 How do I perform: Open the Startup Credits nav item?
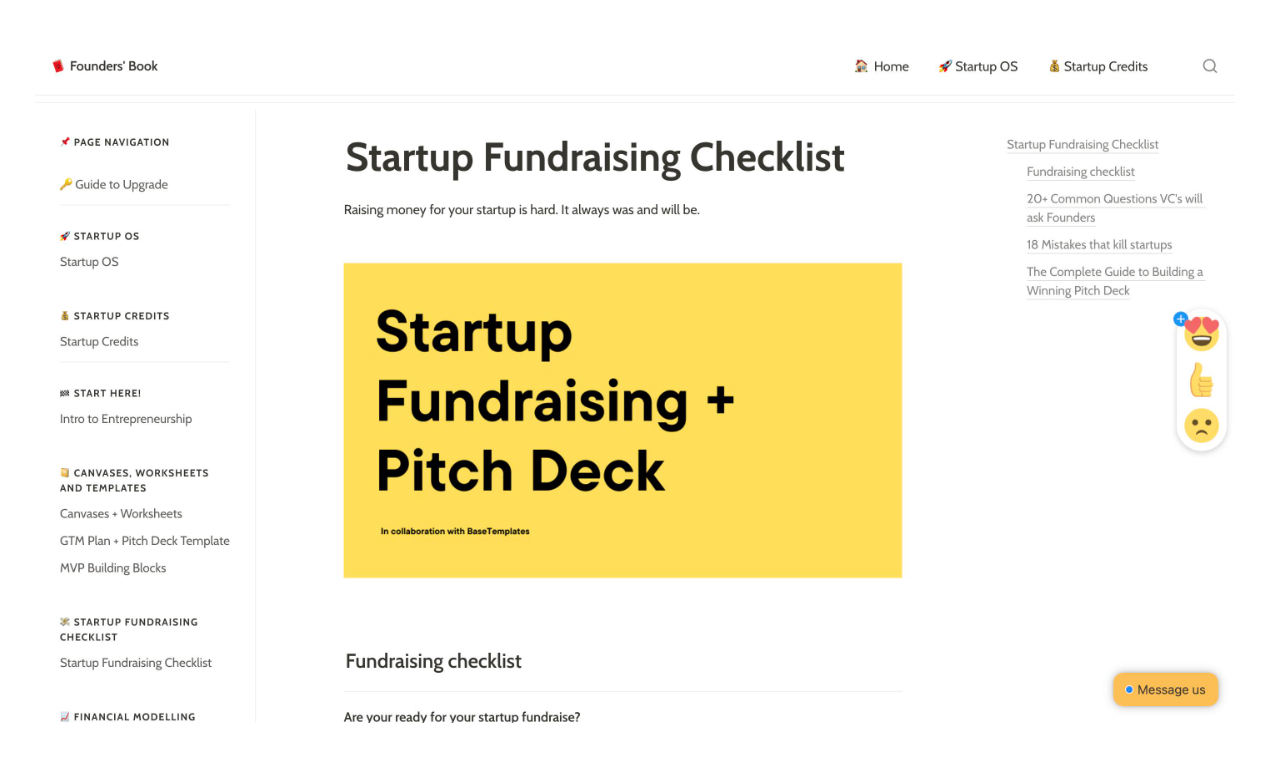click(x=1098, y=66)
